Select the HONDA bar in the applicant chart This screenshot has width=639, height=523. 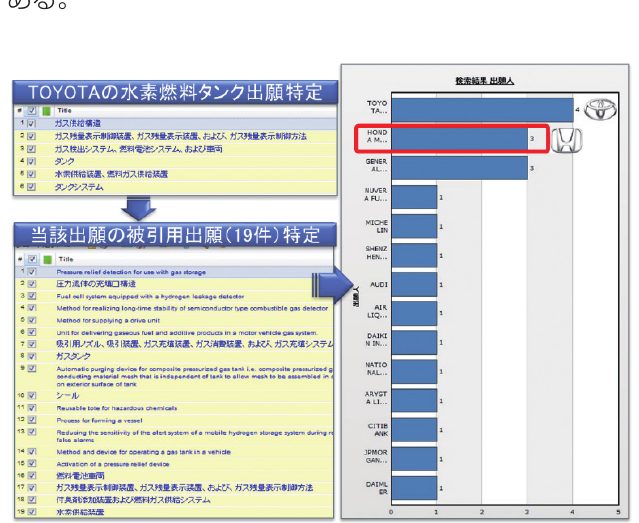point(459,139)
